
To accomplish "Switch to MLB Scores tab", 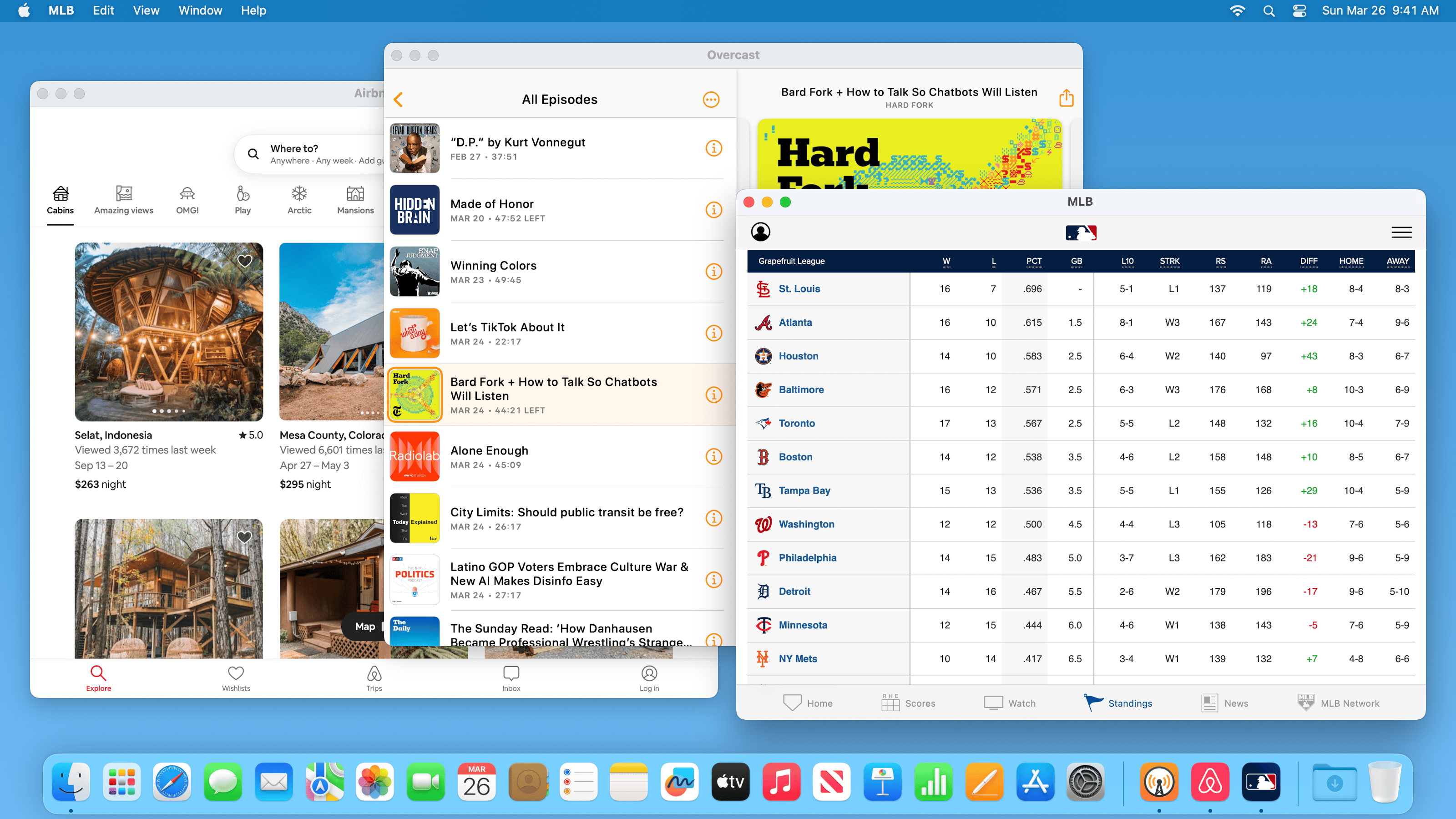I will click(x=908, y=703).
